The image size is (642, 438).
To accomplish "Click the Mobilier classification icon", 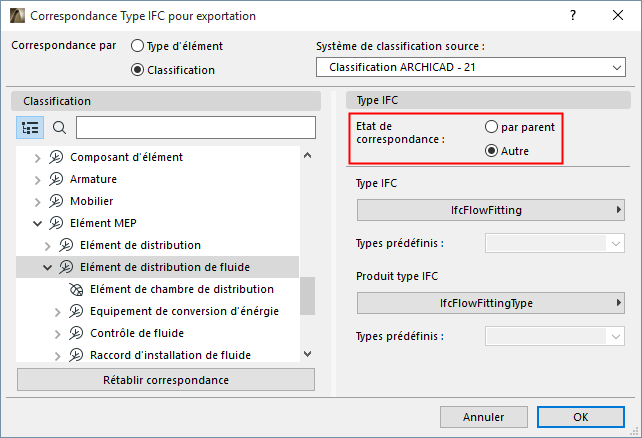I will (x=57, y=201).
